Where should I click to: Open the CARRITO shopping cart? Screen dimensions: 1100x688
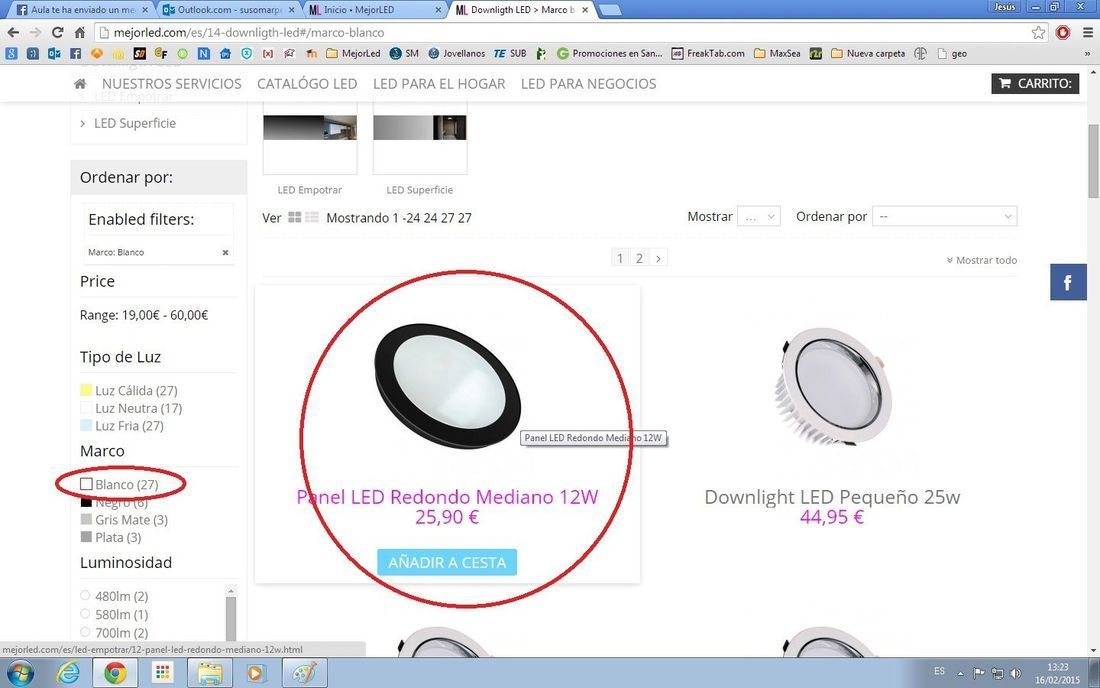pos(1035,83)
